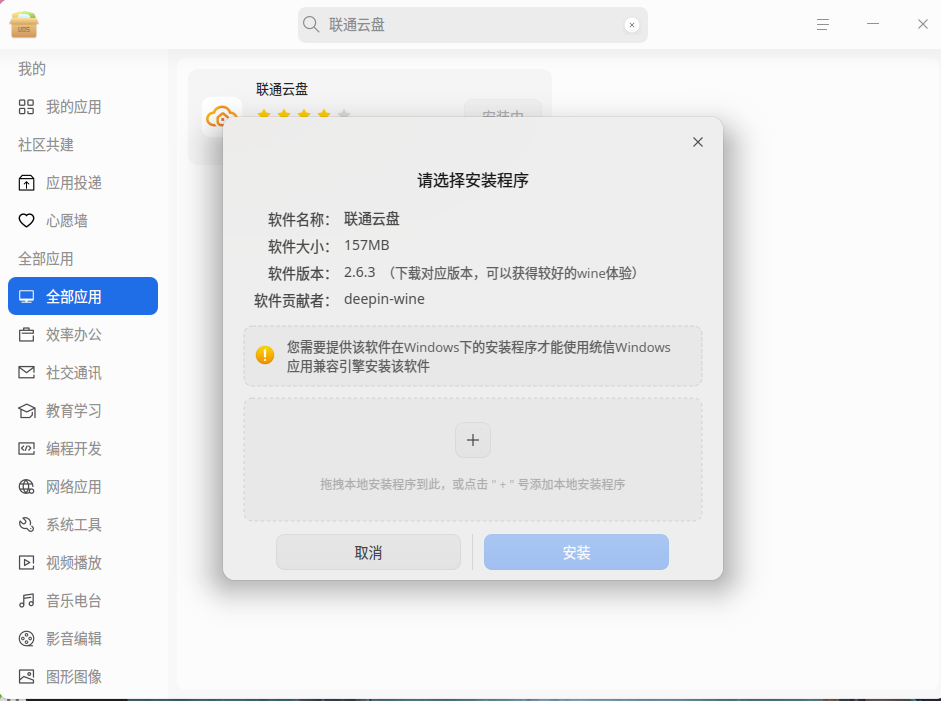Minimize the app store window

coord(873,24)
